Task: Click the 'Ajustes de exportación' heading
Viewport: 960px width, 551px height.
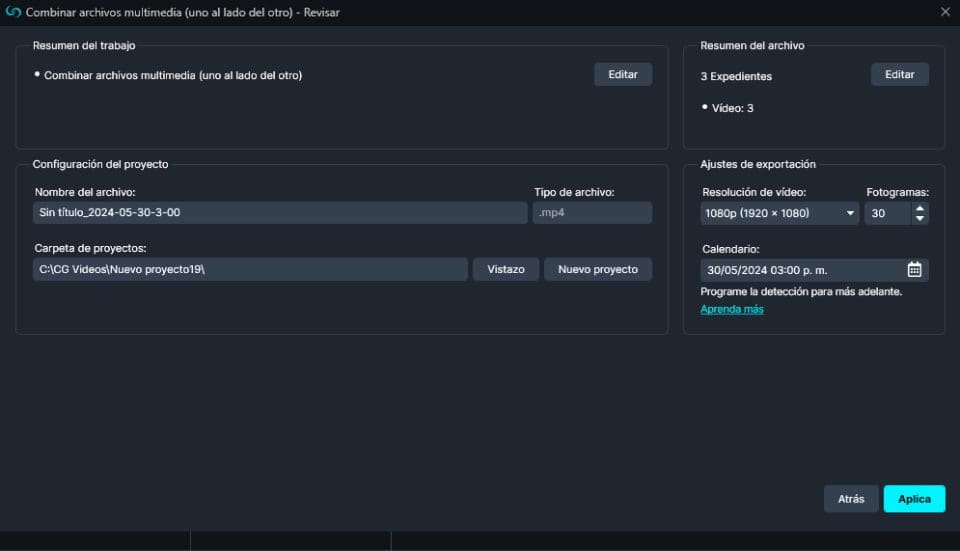Action: 758,164
